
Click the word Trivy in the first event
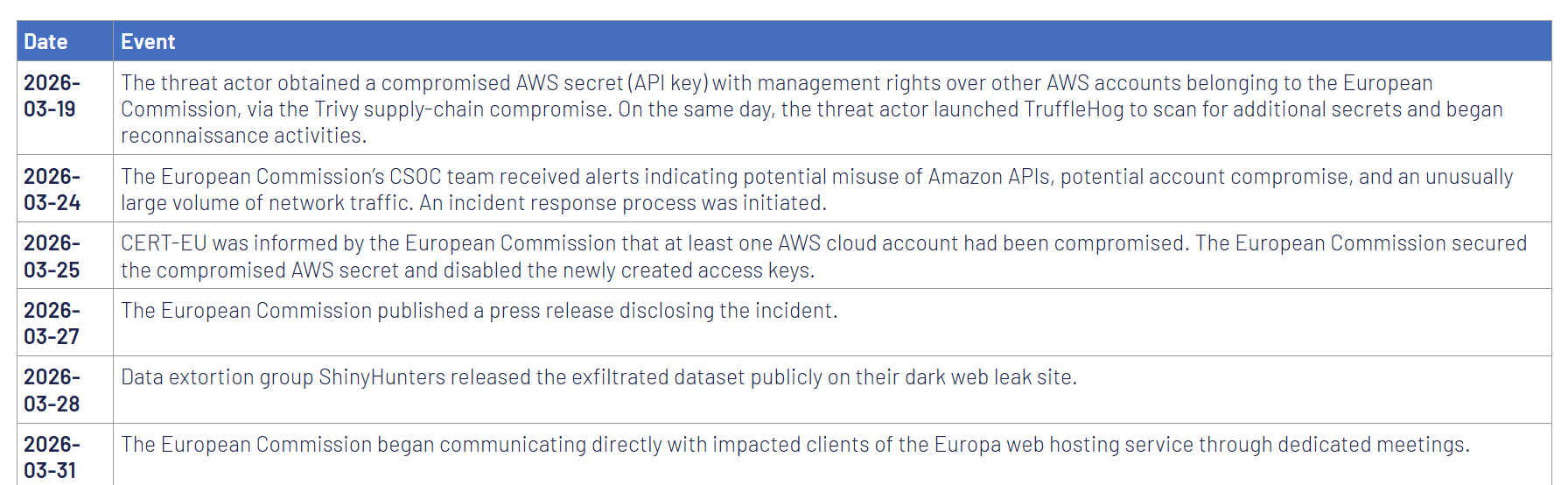[336, 109]
